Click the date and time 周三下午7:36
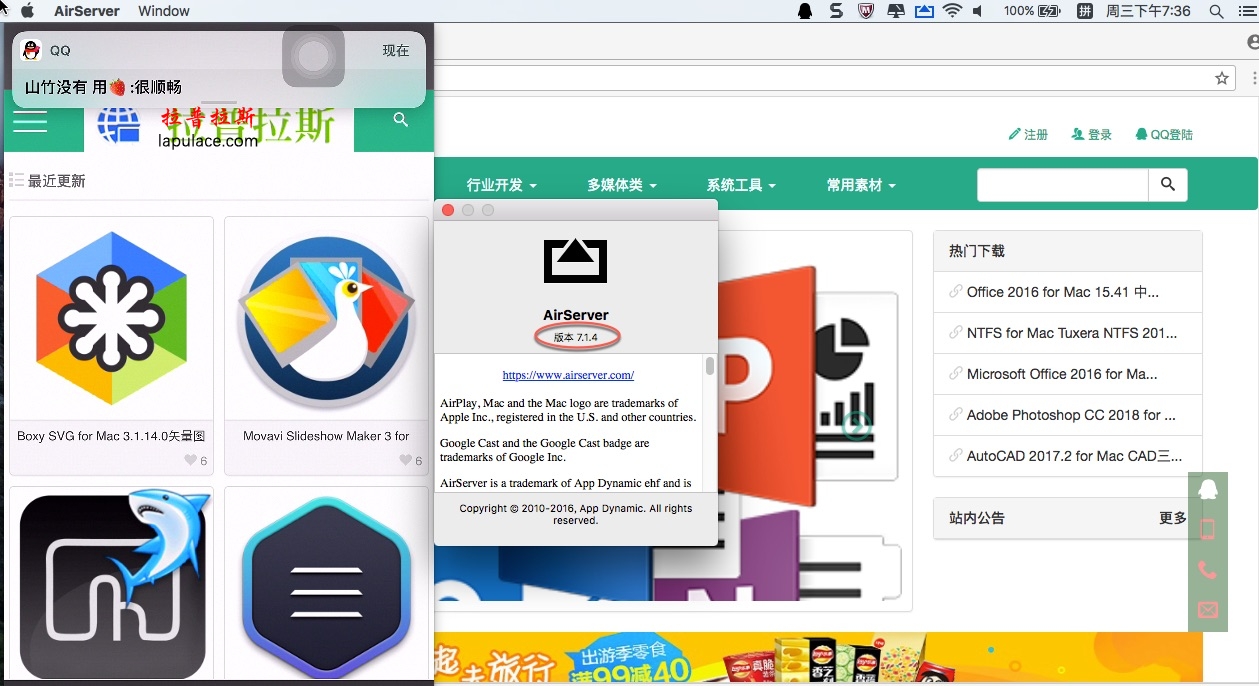 click(1148, 11)
